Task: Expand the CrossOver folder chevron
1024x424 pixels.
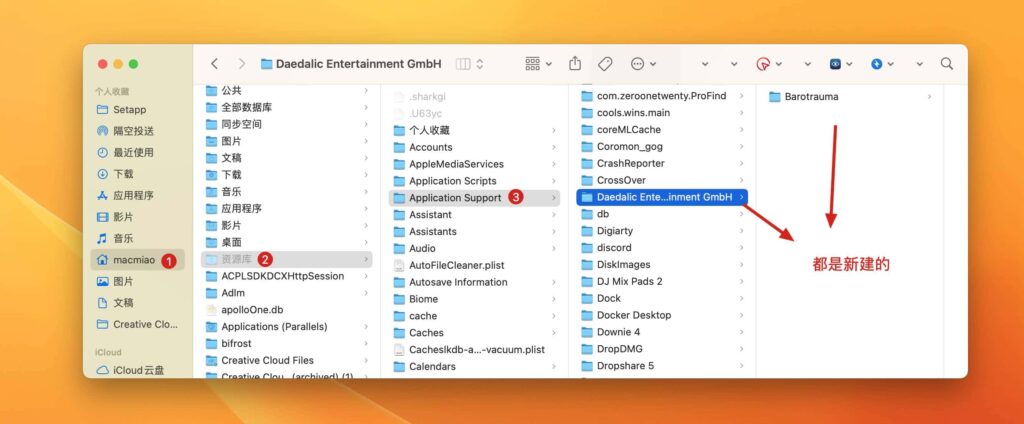Action: pyautogui.click(x=741, y=181)
